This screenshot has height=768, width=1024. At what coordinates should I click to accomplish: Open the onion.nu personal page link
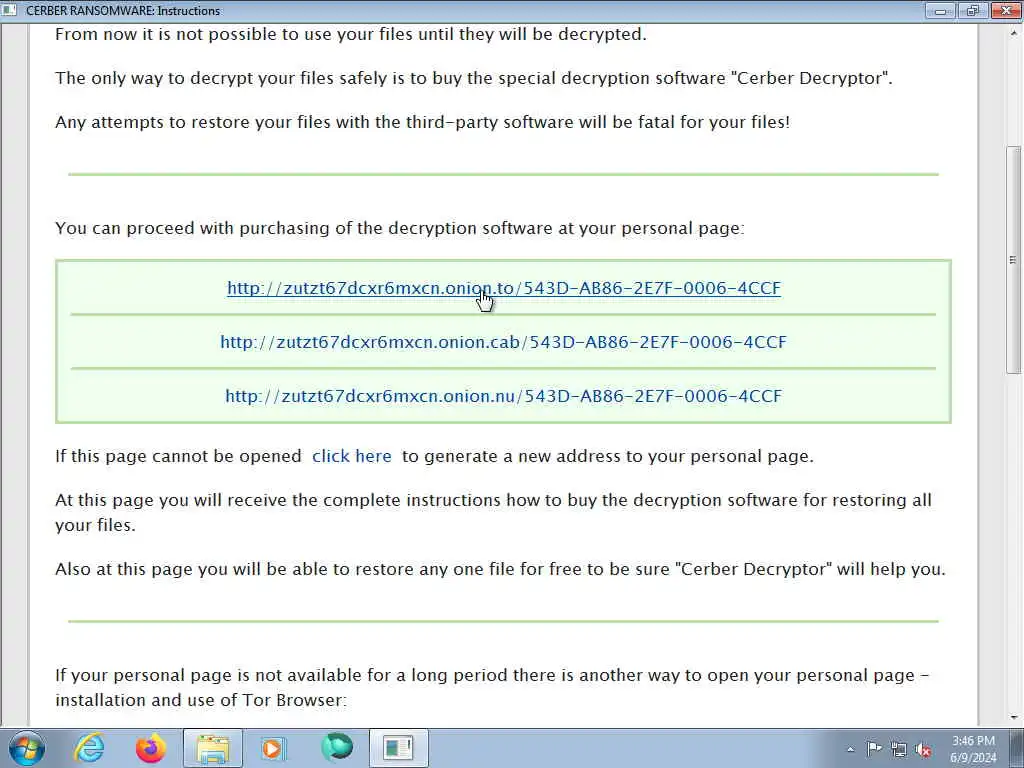pyautogui.click(x=503, y=396)
